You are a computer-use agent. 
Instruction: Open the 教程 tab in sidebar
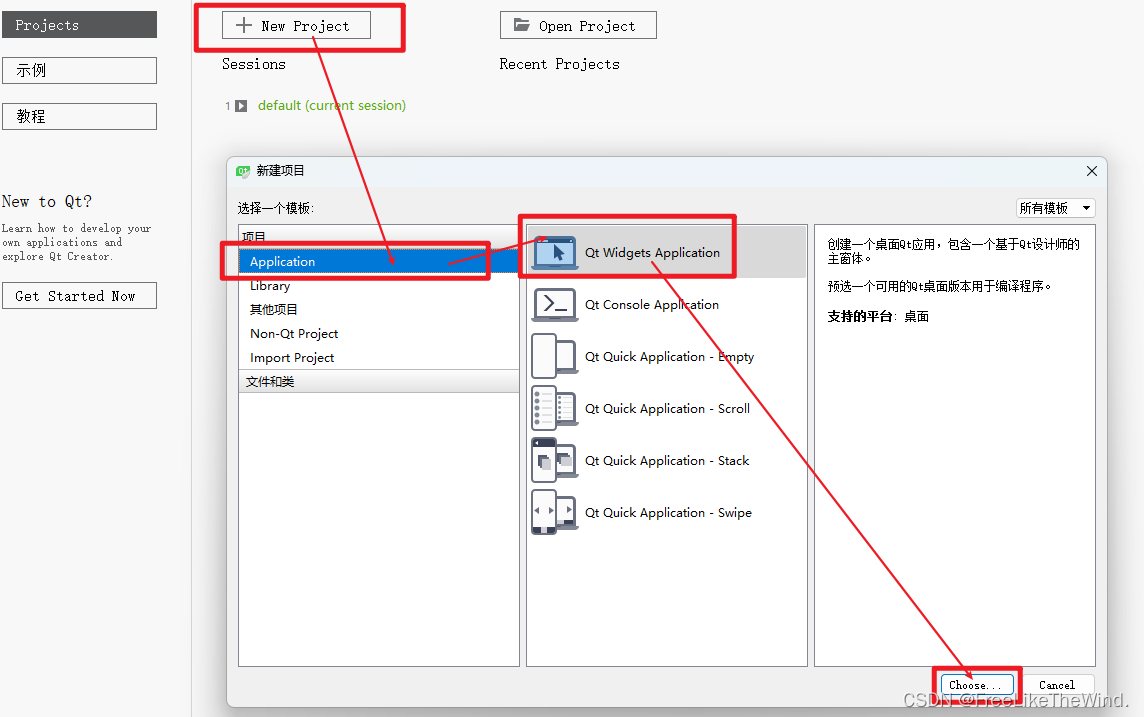(x=80, y=116)
